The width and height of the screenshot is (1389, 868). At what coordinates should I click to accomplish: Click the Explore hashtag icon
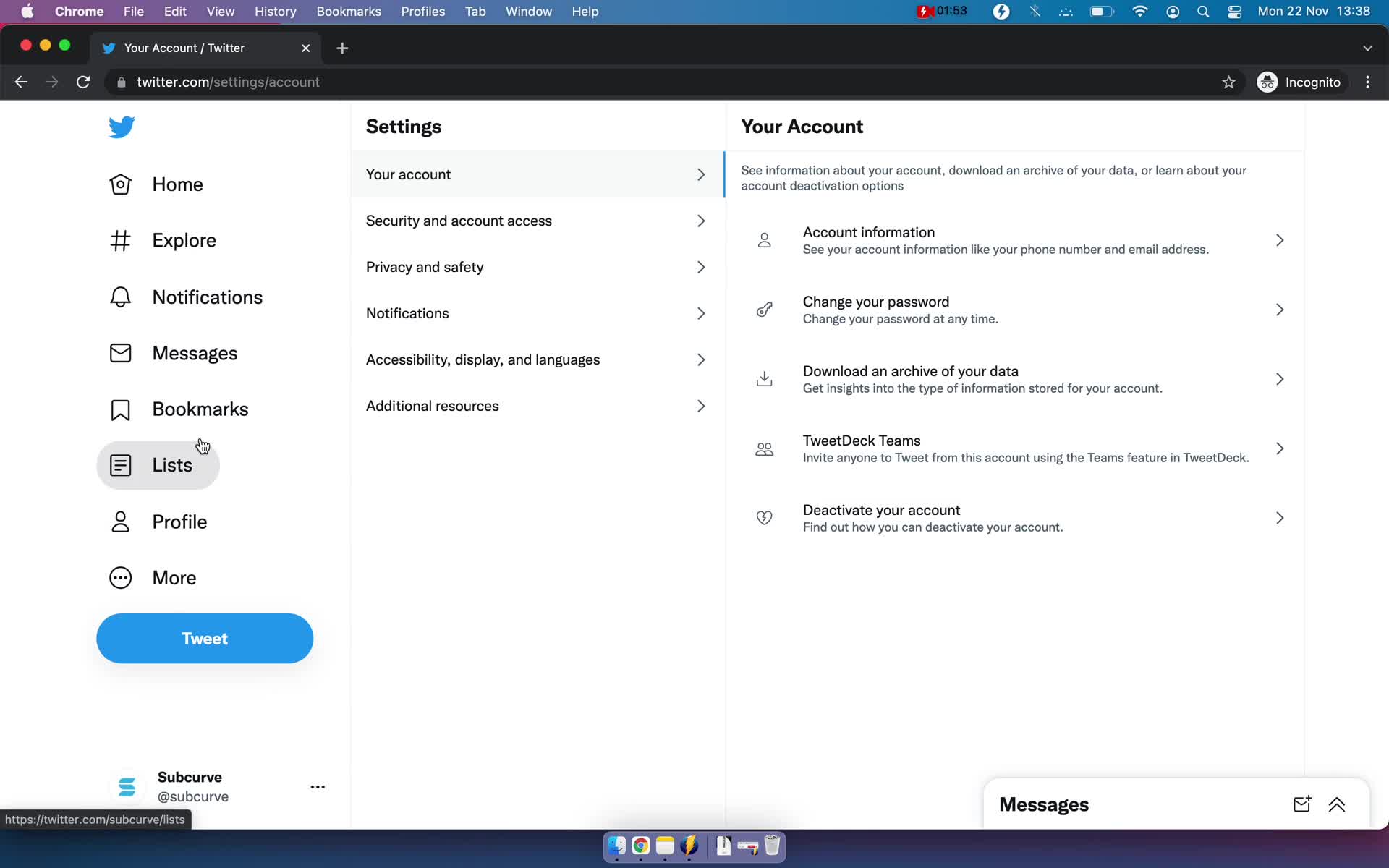click(x=120, y=240)
